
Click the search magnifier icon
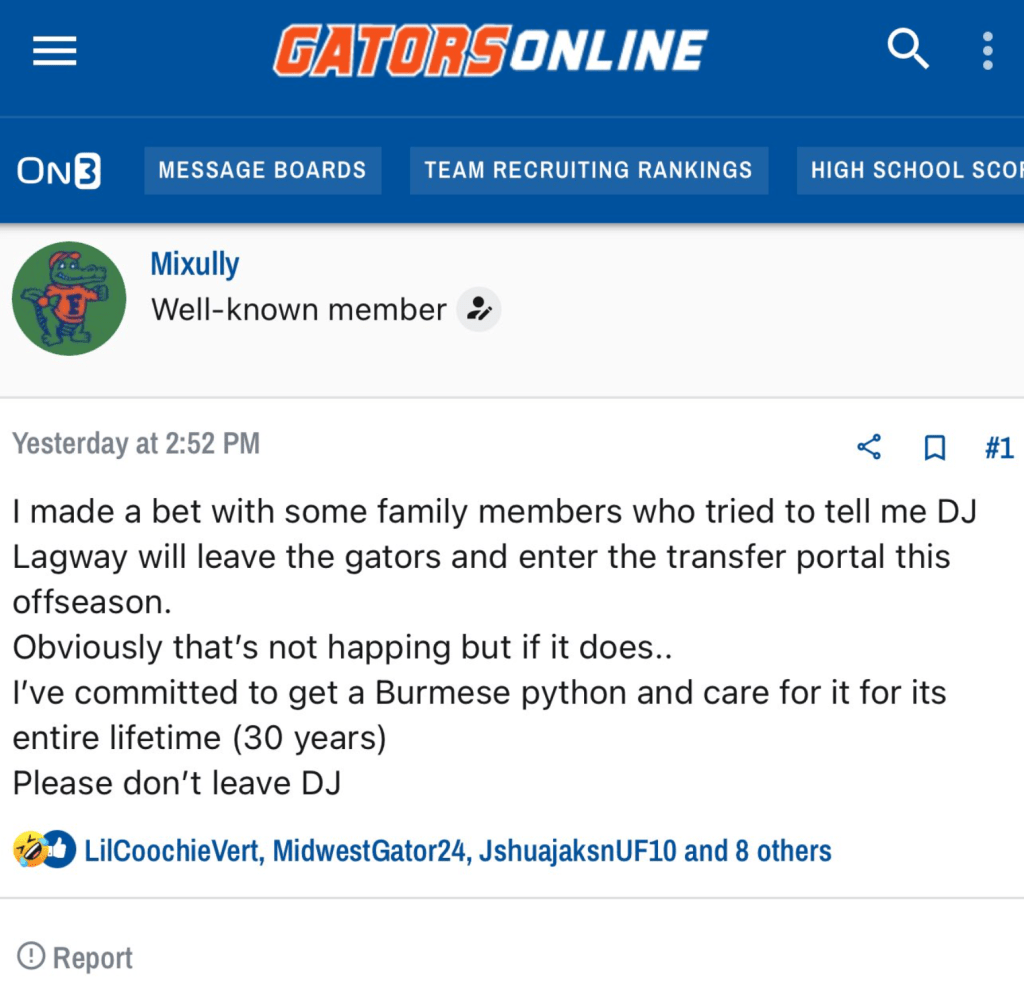(x=908, y=49)
